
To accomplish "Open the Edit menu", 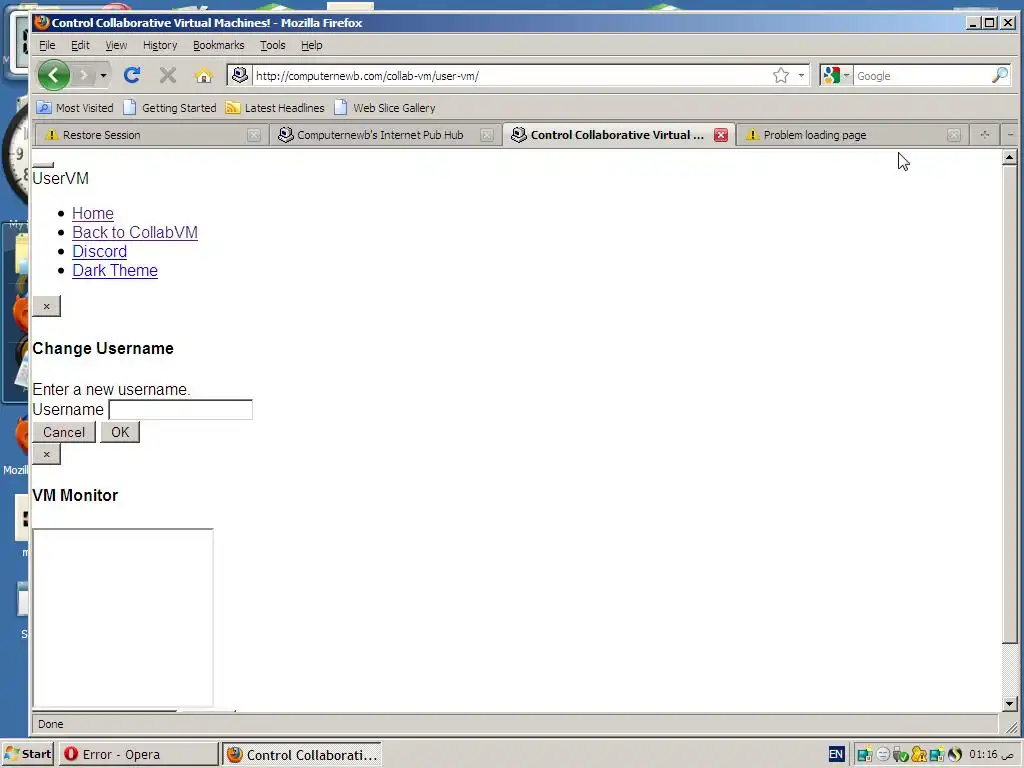I will click(80, 45).
